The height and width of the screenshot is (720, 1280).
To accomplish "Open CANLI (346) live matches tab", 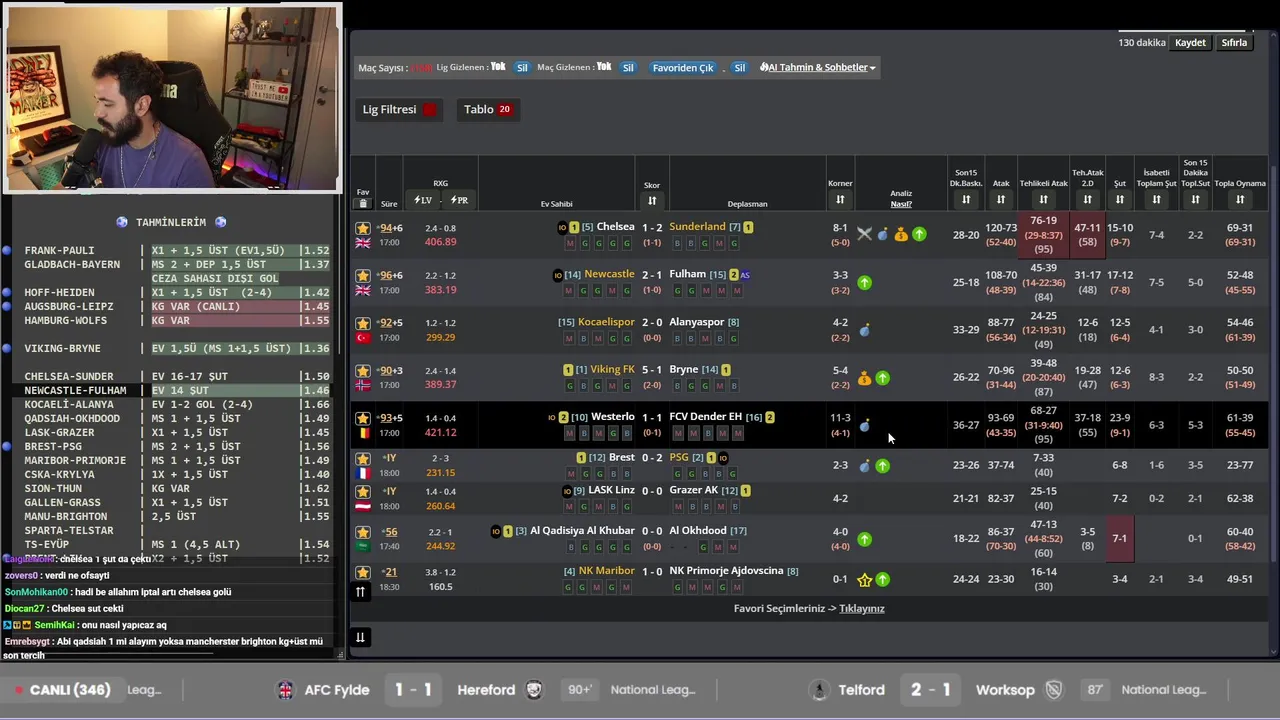I will [x=62, y=690].
